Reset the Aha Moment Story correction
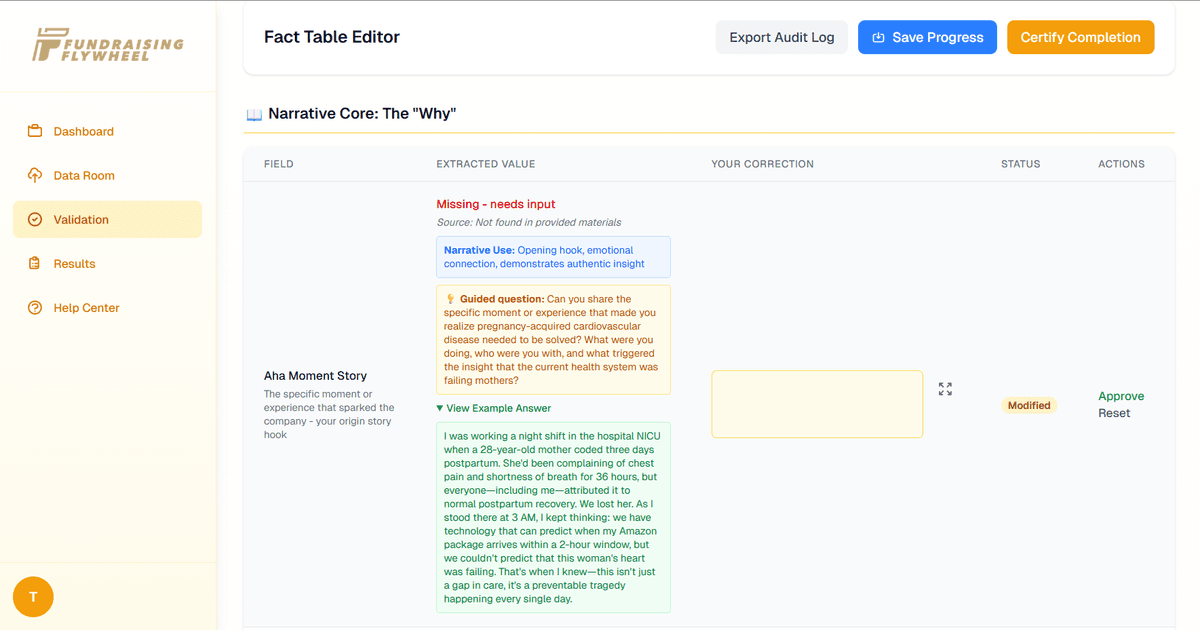The height and width of the screenshot is (630, 1200). click(1114, 413)
